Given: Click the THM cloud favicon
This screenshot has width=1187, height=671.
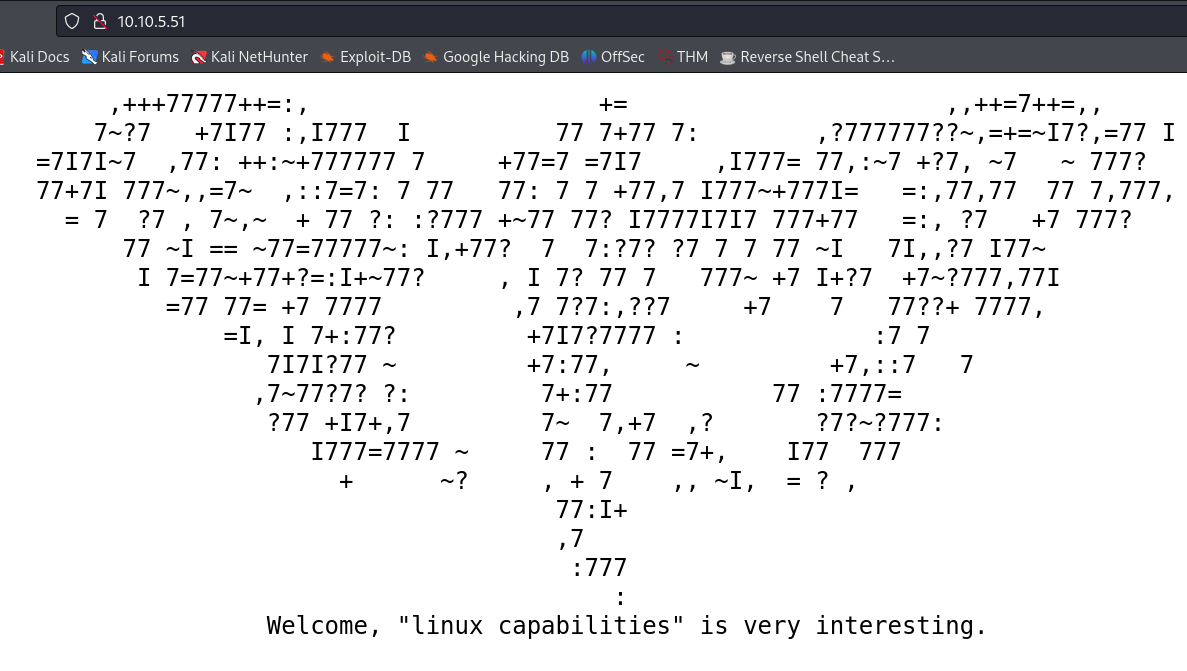Looking at the screenshot, I should [x=665, y=57].
